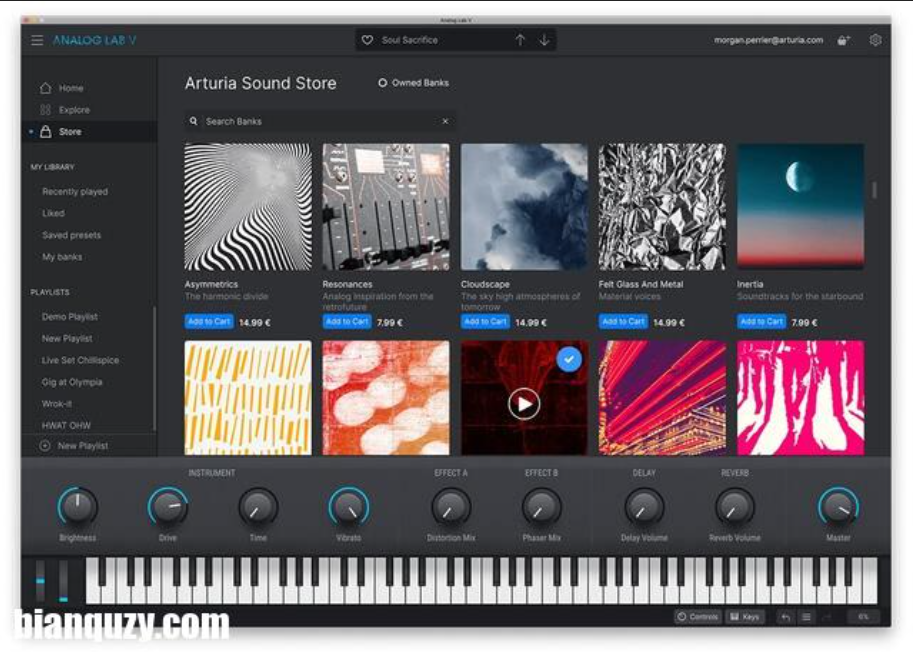Screen dimensions: 913x655
Task: Open the shopping cart basket icon
Action: pos(843,40)
